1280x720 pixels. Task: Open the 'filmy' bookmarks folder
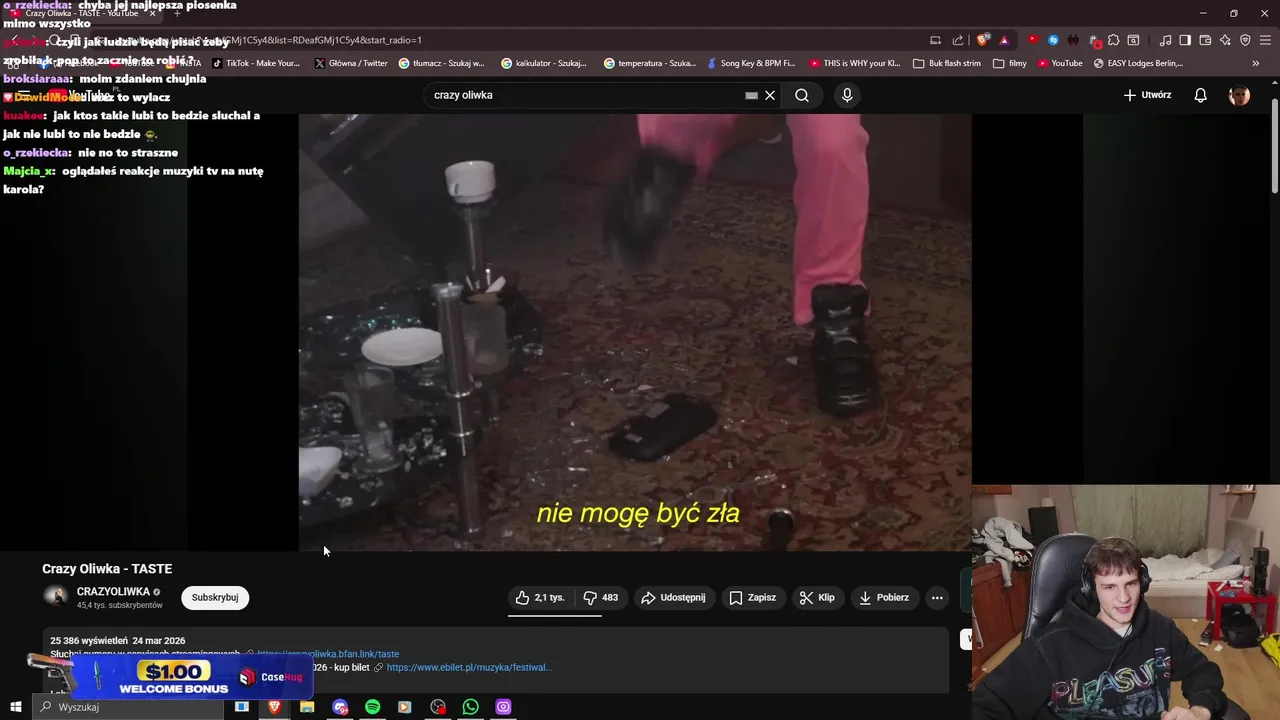1010,63
